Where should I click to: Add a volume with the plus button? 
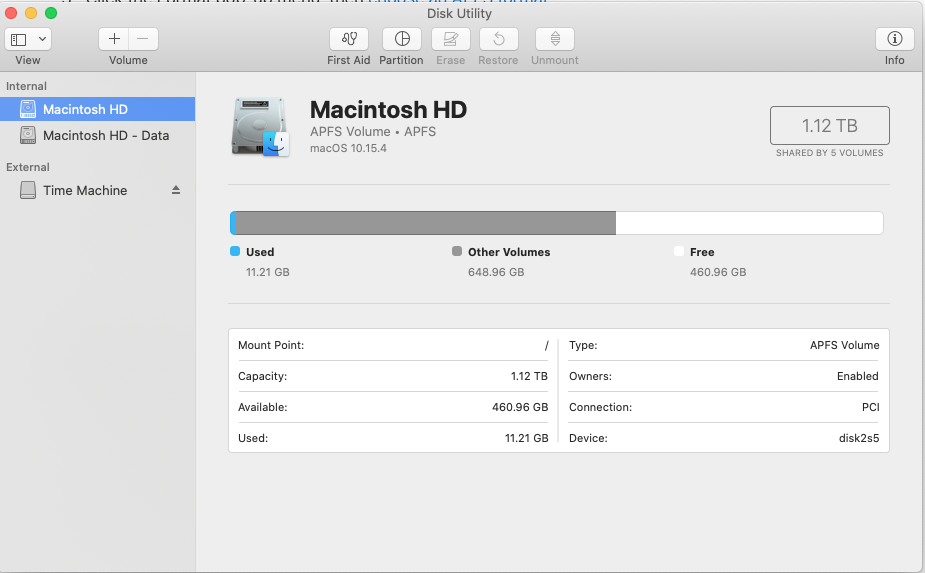114,39
